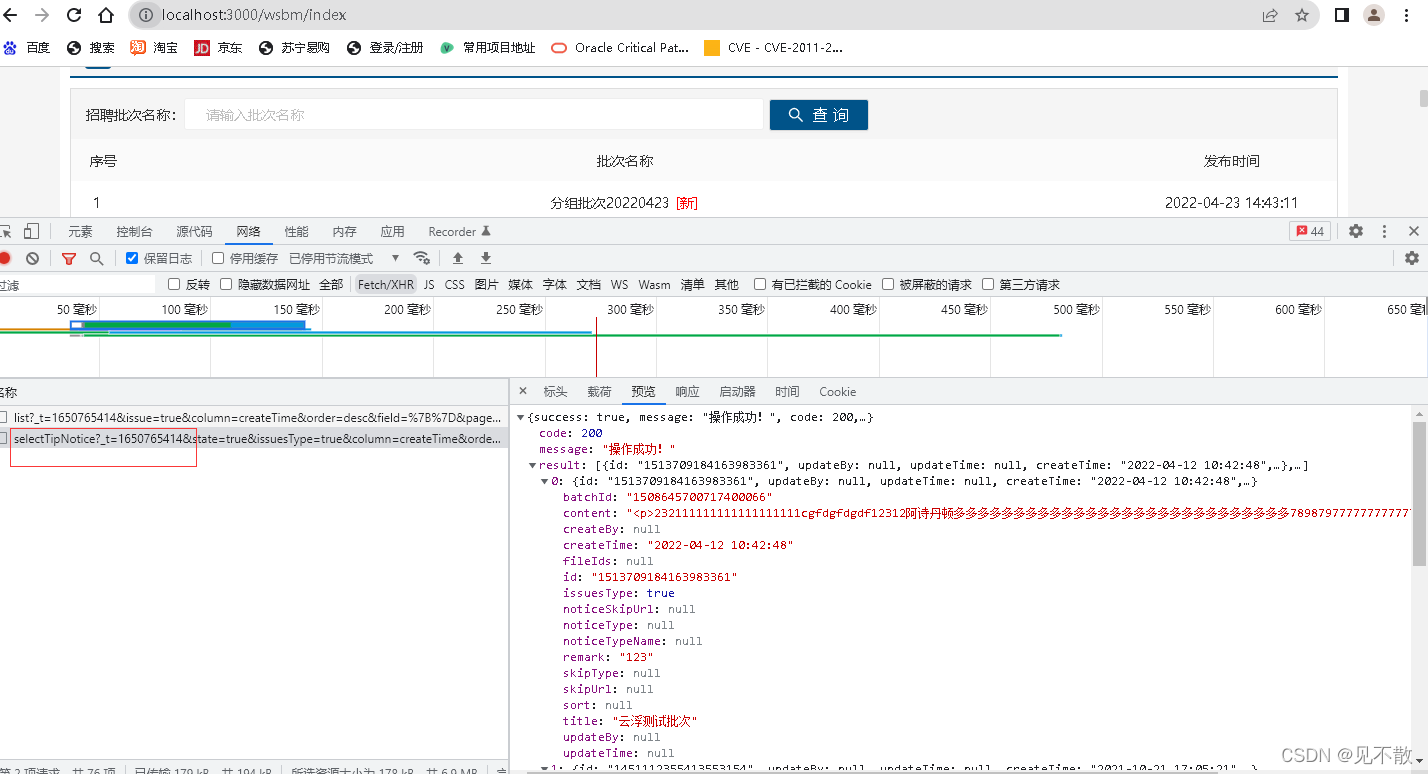1428x774 pixels.
Task: Open DevTools settings gear
Action: coord(1356,231)
